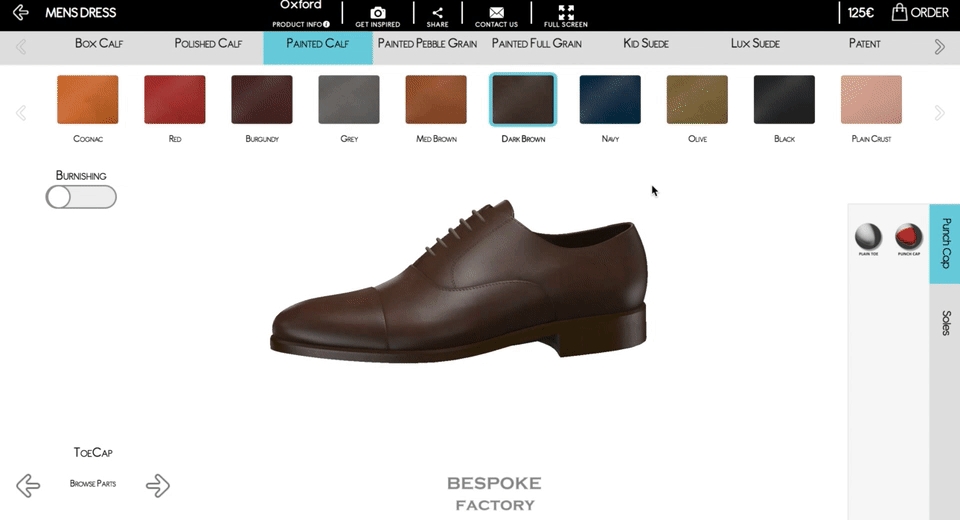
Task: Click the back arrow beside Mens Dress
Action: click(x=20, y=13)
